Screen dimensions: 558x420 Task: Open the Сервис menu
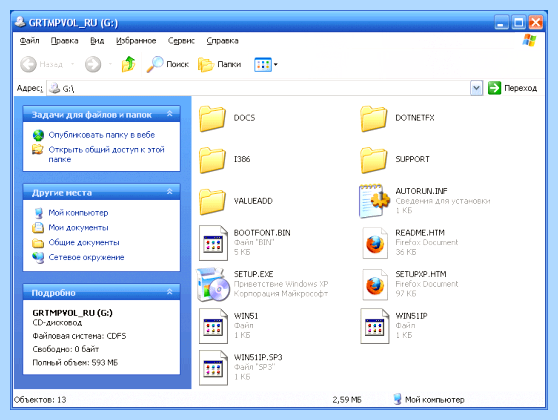point(181,41)
